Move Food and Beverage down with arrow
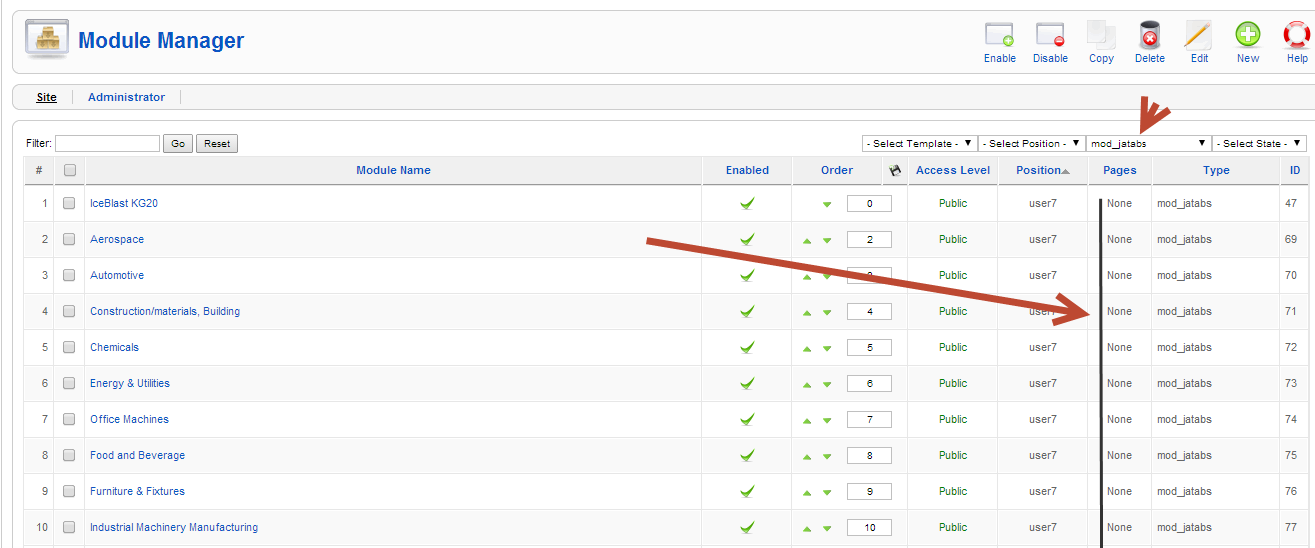1315x548 pixels. coord(827,456)
